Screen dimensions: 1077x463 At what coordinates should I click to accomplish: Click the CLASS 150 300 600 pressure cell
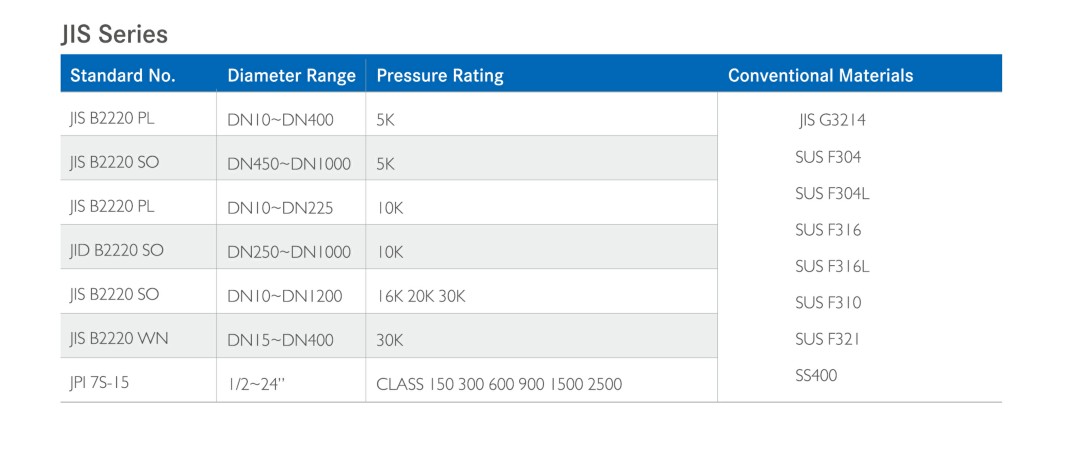coord(498,384)
